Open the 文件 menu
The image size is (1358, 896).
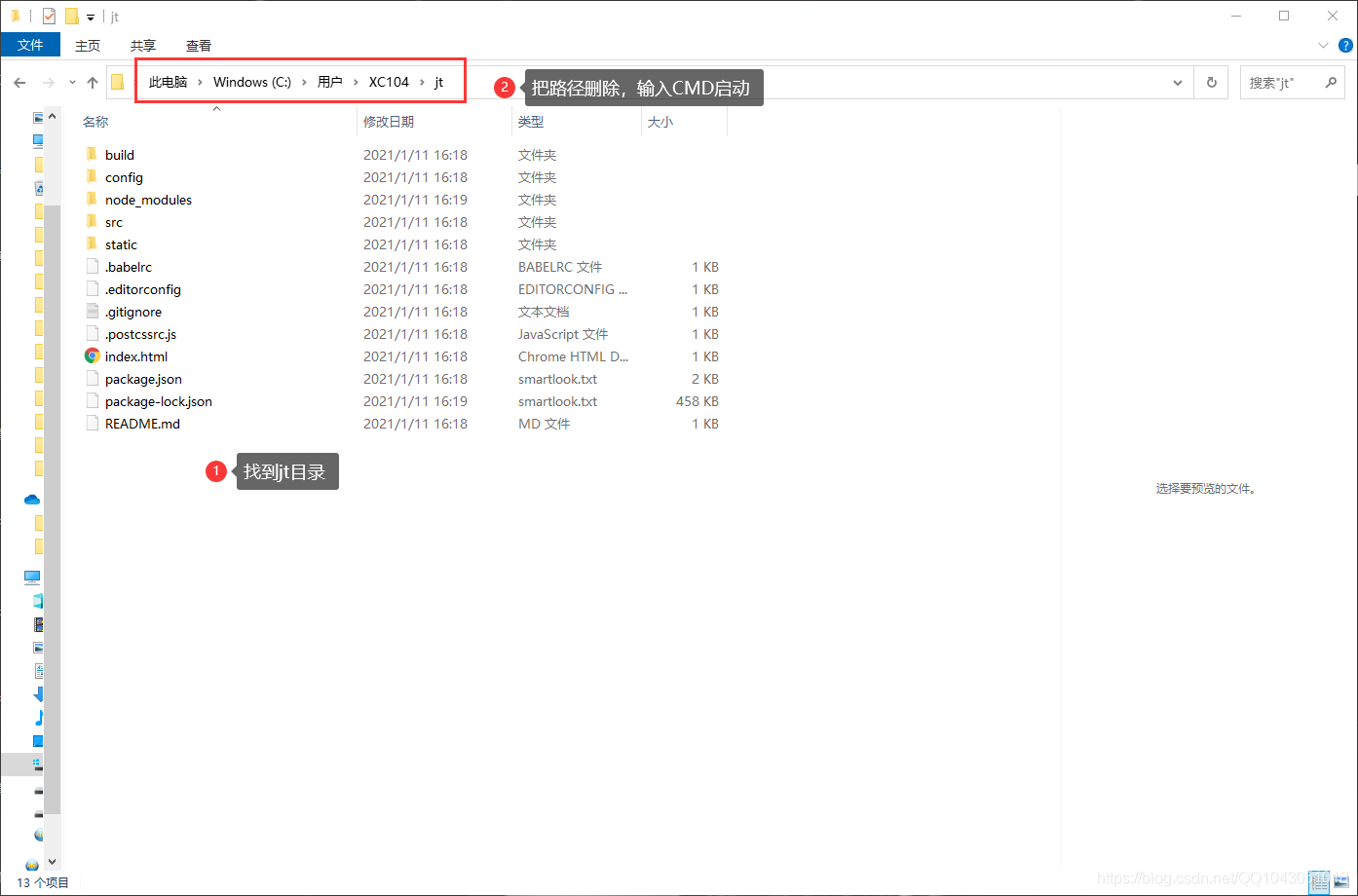(30, 45)
